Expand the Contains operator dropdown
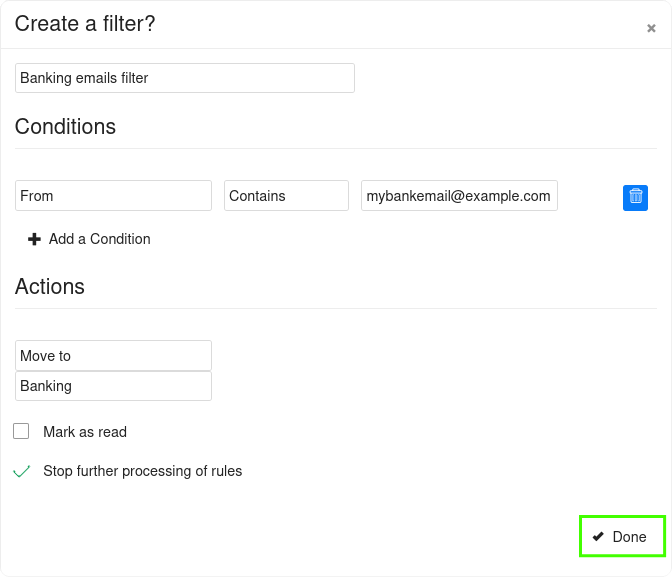Viewport: 672px width, 577px height. pyautogui.click(x=286, y=196)
